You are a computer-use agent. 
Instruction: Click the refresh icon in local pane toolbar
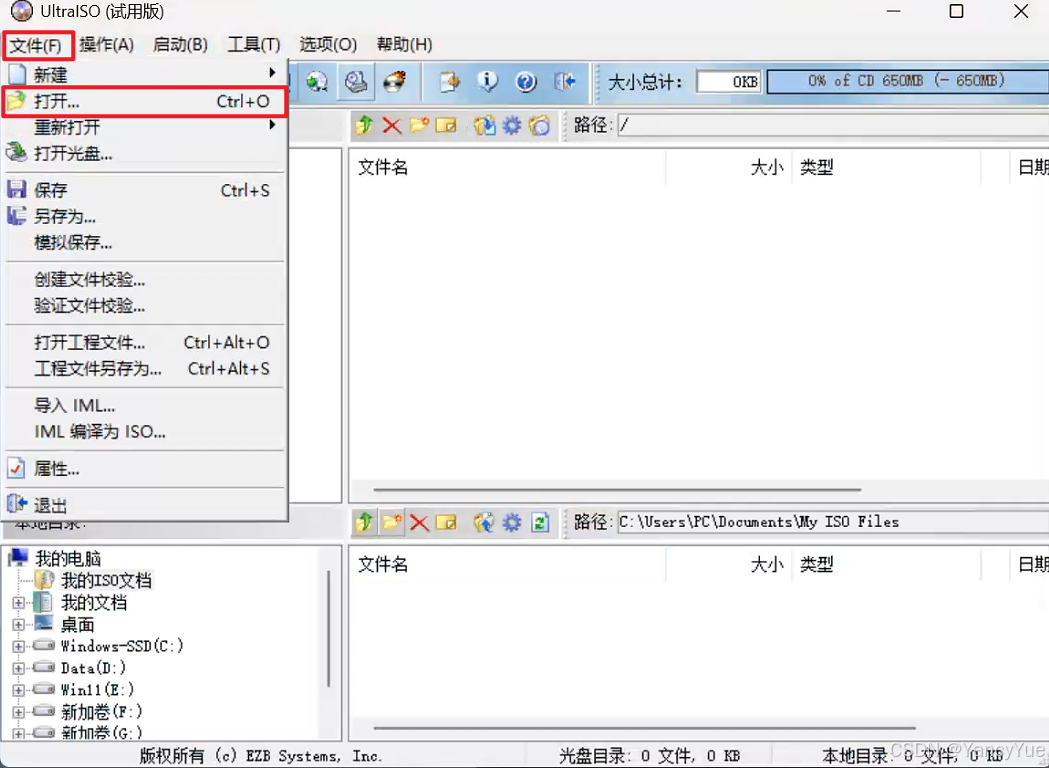point(540,522)
